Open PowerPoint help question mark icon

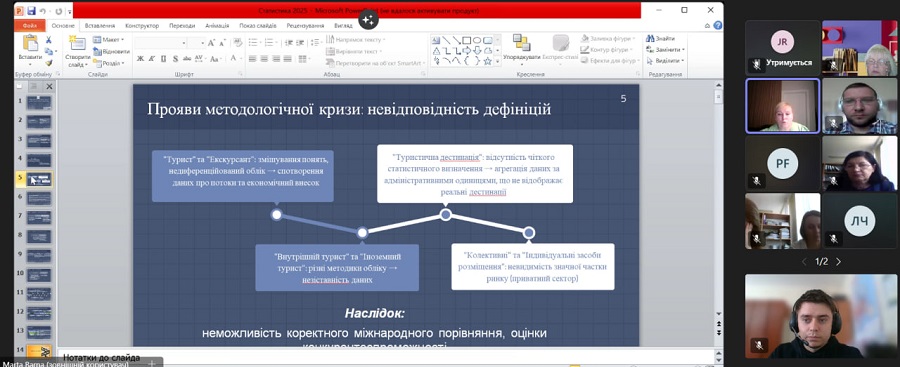(717, 25)
